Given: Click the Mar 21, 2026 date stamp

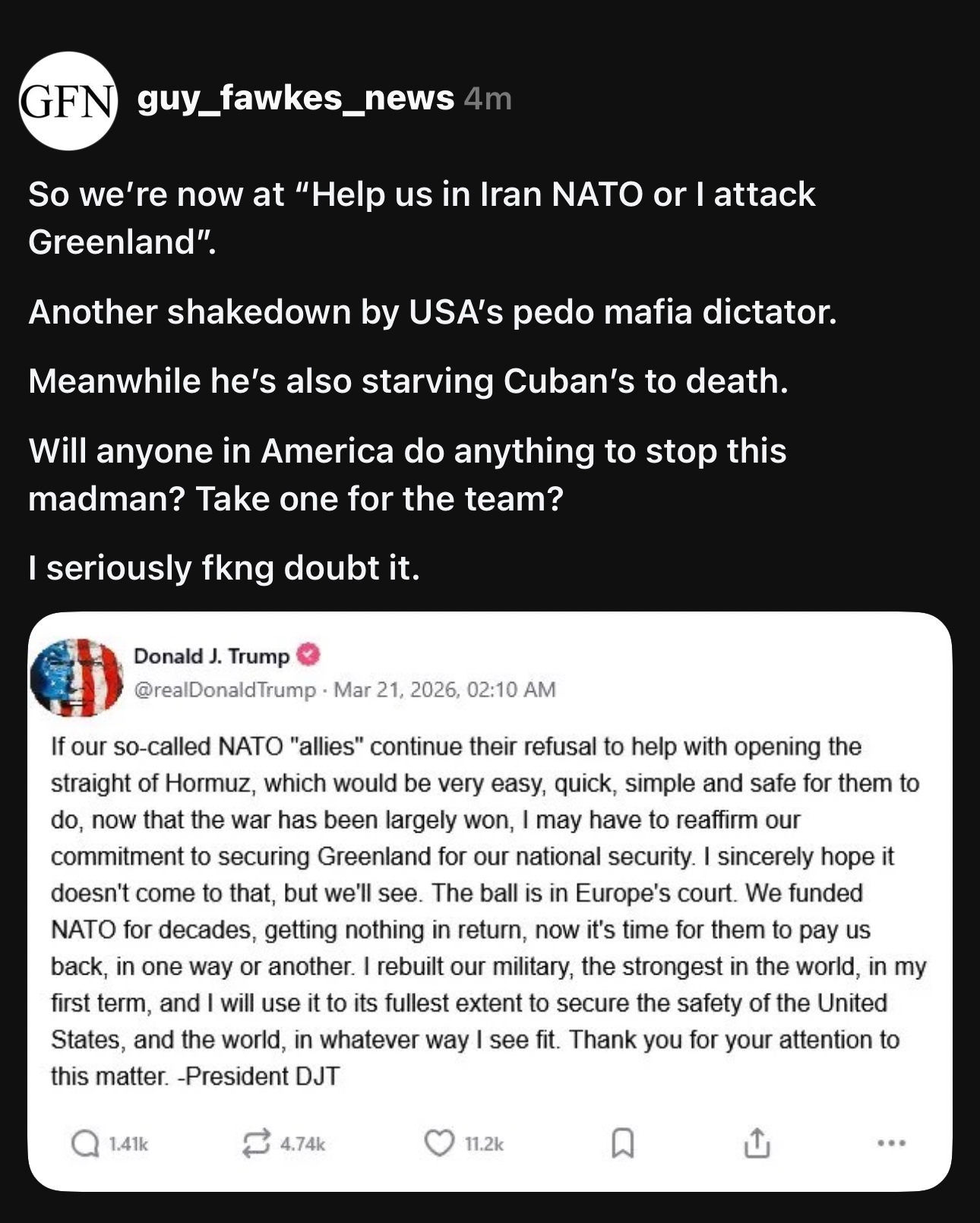Looking at the screenshot, I should (x=444, y=690).
